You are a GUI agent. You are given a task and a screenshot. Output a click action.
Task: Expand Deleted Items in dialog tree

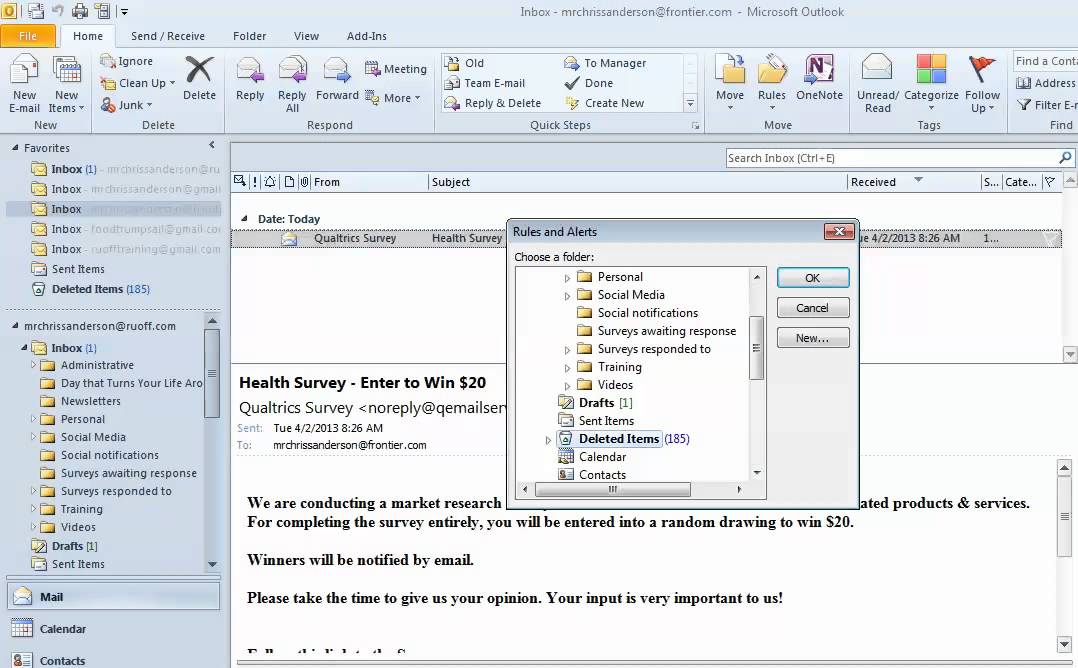point(548,440)
